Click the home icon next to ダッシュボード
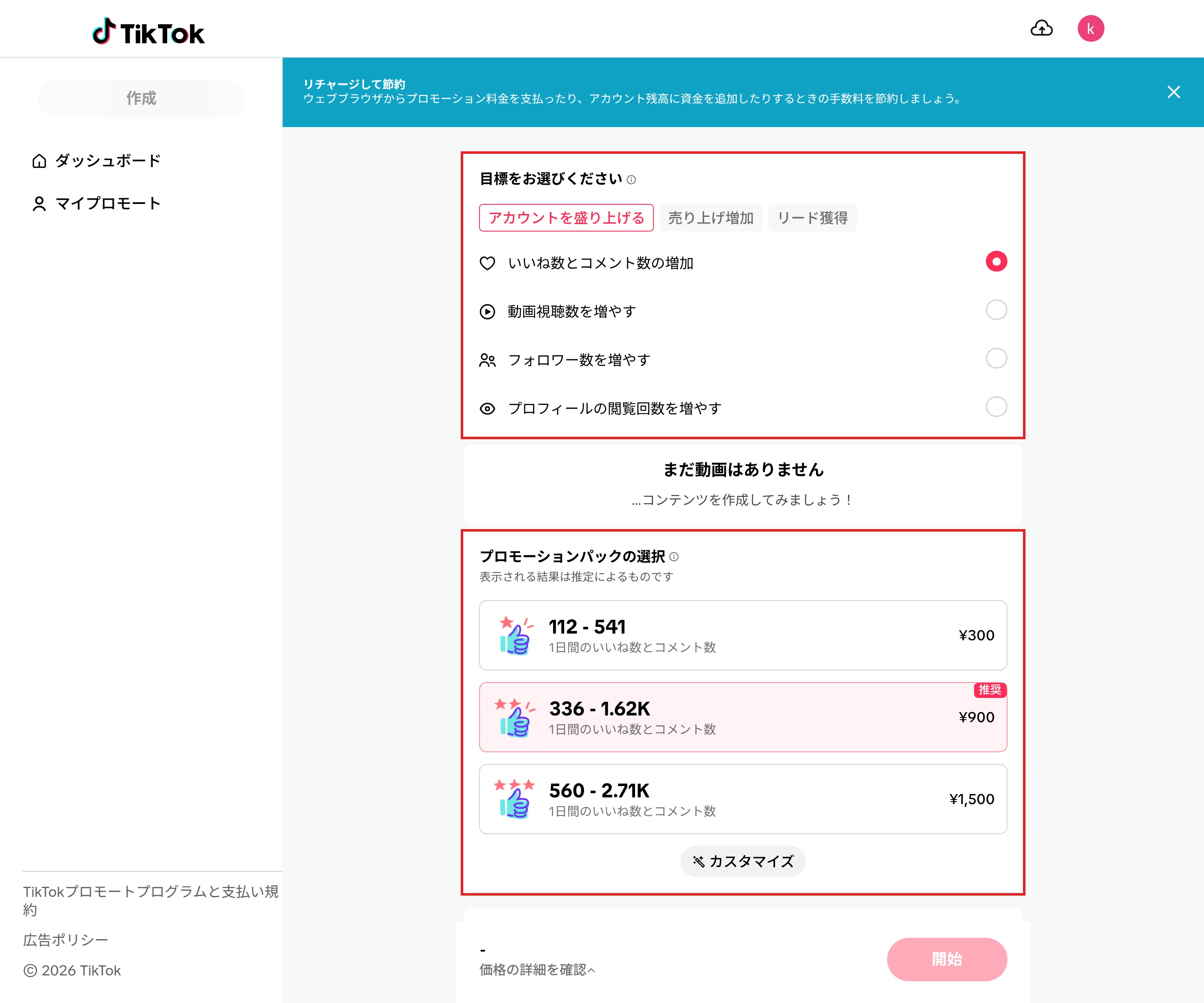 pos(39,161)
